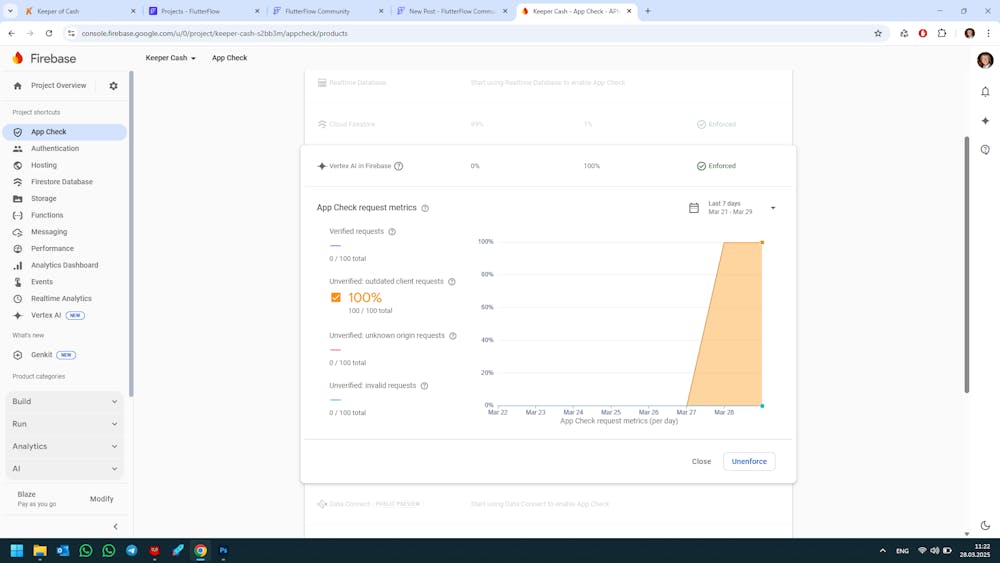Open browser extensions puzzle icon

click(x=942, y=33)
